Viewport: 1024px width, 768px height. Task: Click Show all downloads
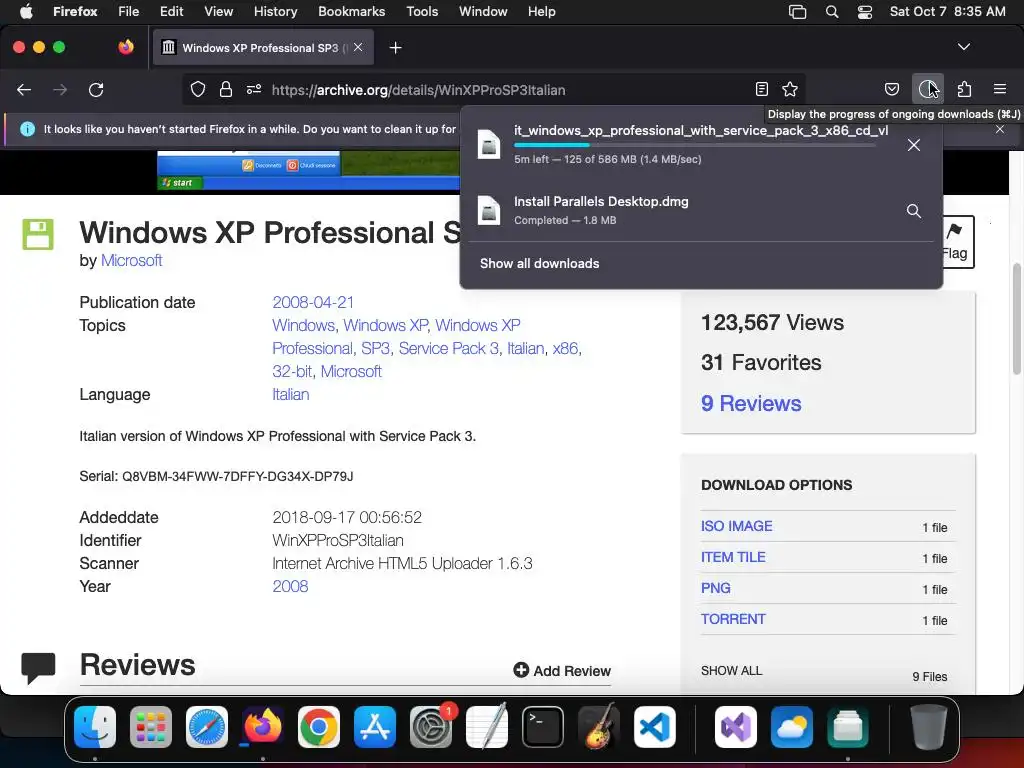tap(539, 263)
